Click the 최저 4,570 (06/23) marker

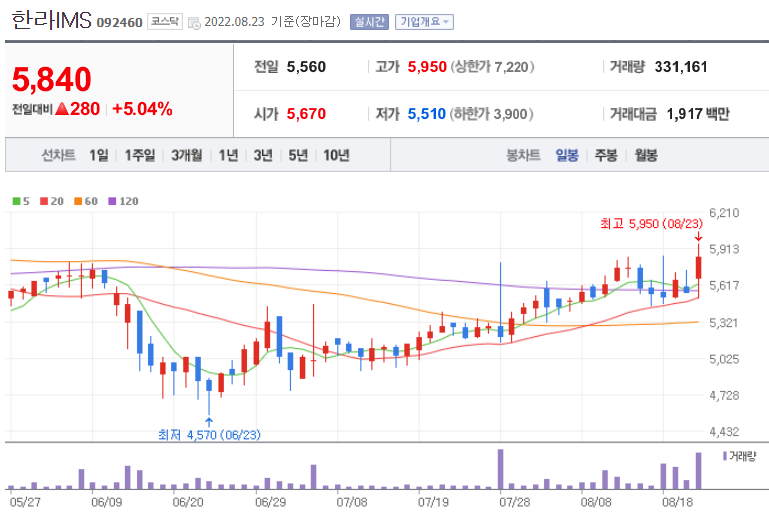tap(209, 435)
